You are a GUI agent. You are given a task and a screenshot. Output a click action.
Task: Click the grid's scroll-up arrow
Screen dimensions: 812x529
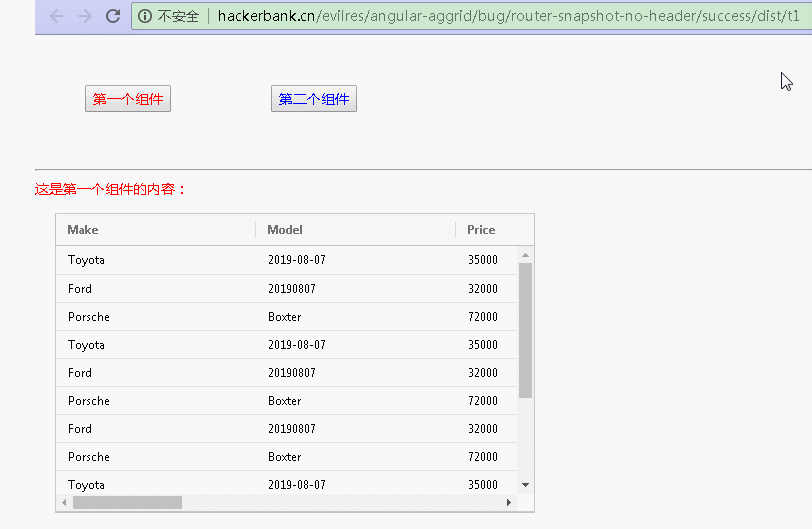526,255
